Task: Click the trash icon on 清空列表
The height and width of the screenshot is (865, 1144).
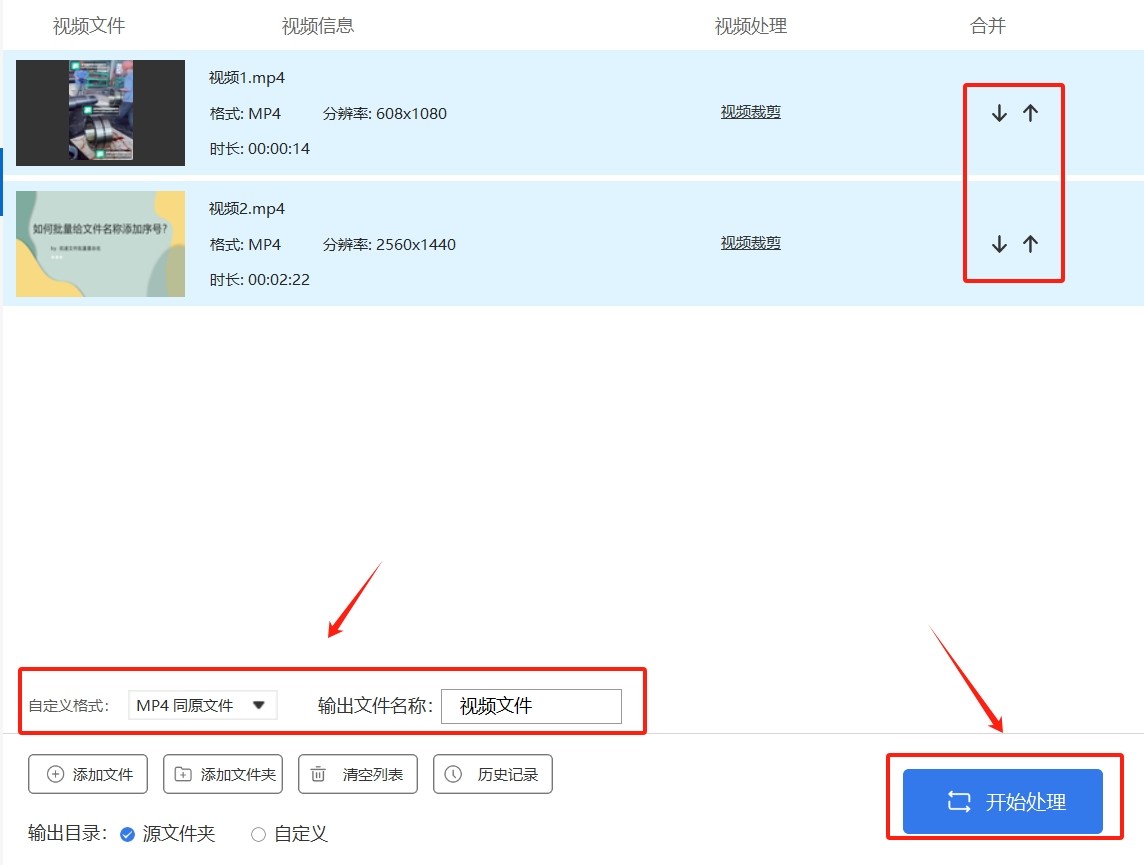Action: pyautogui.click(x=318, y=774)
